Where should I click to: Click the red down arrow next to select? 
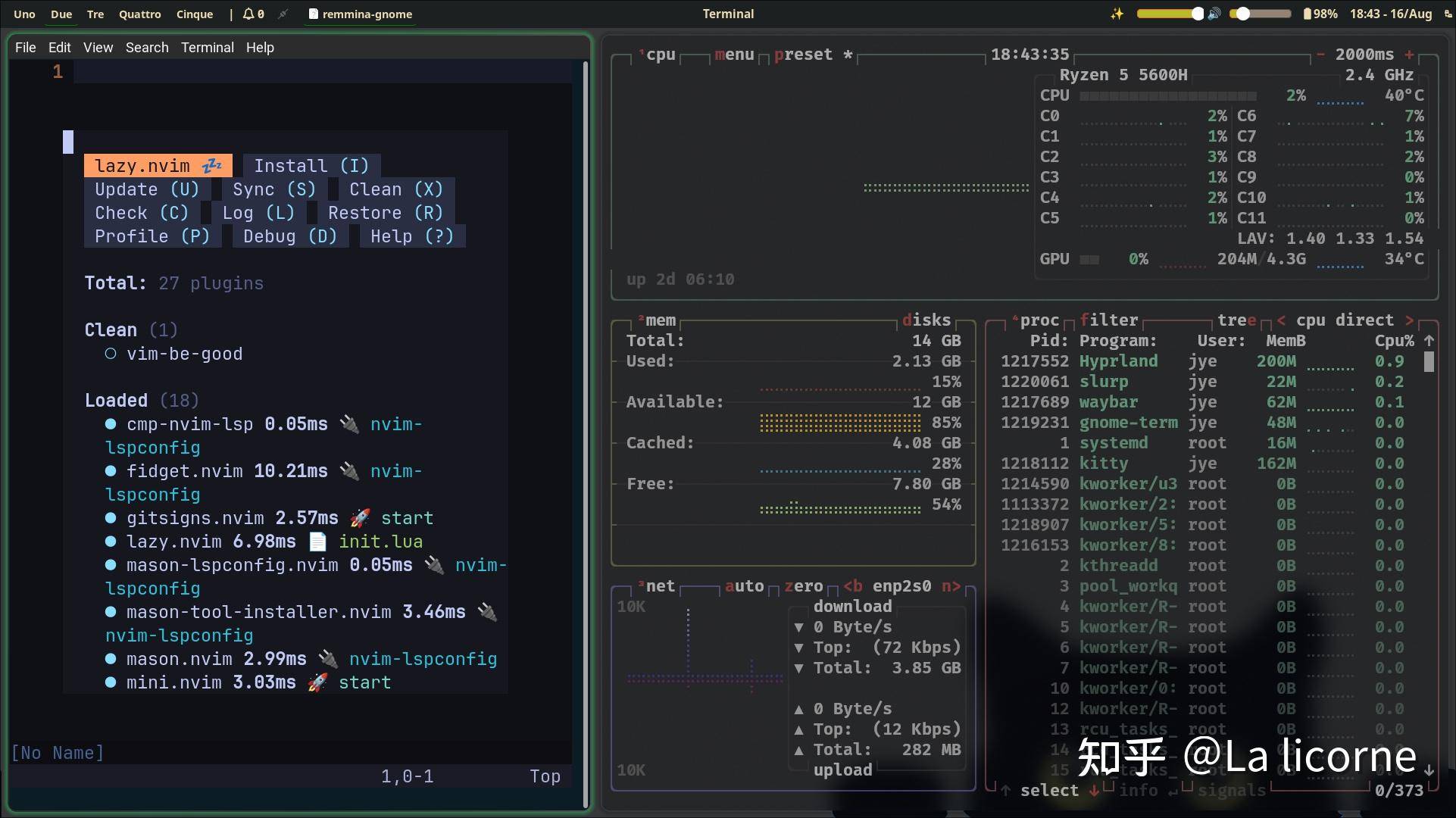(1094, 790)
